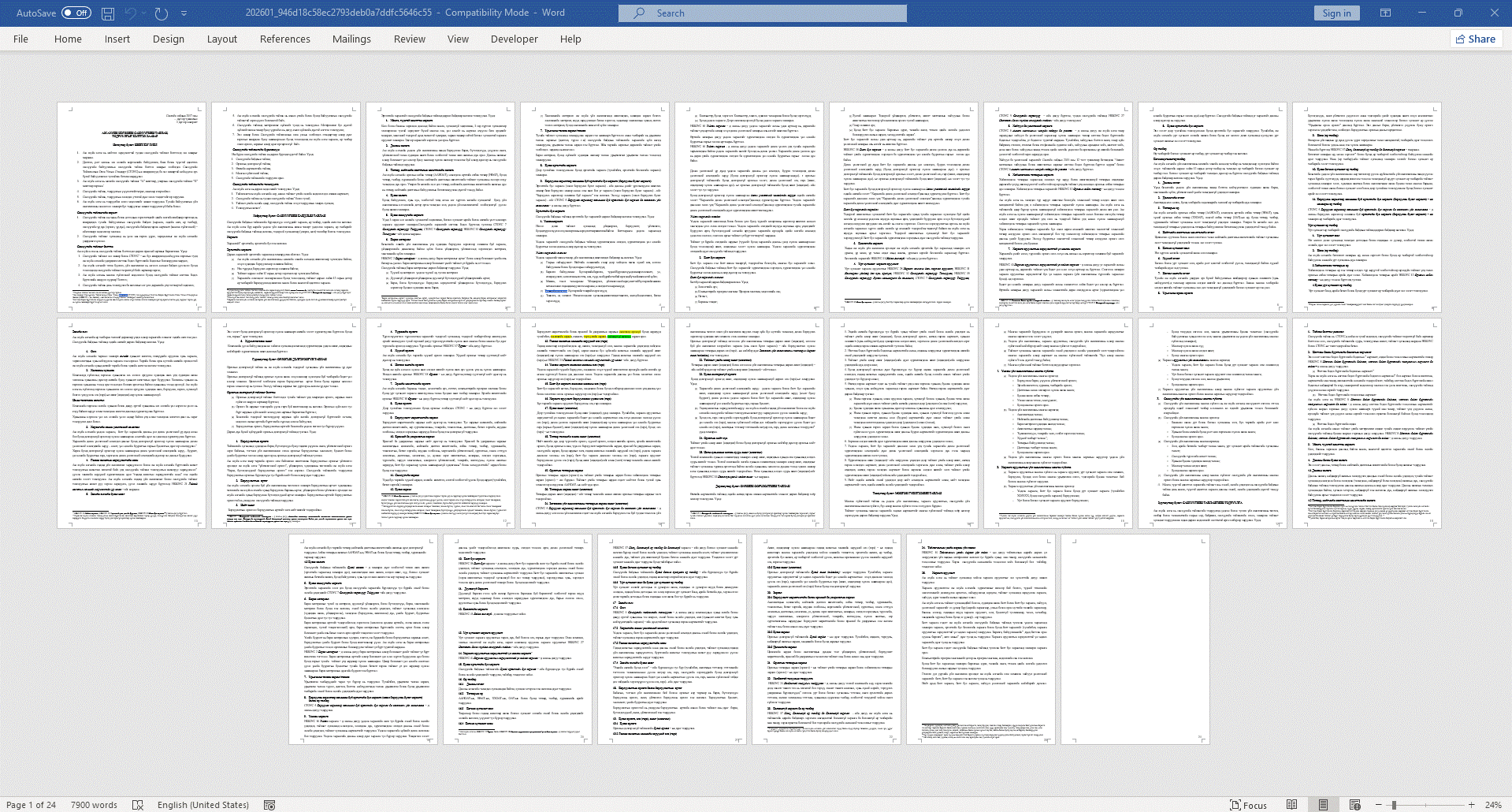Open the Ribbon Display Options icon

1385,13
